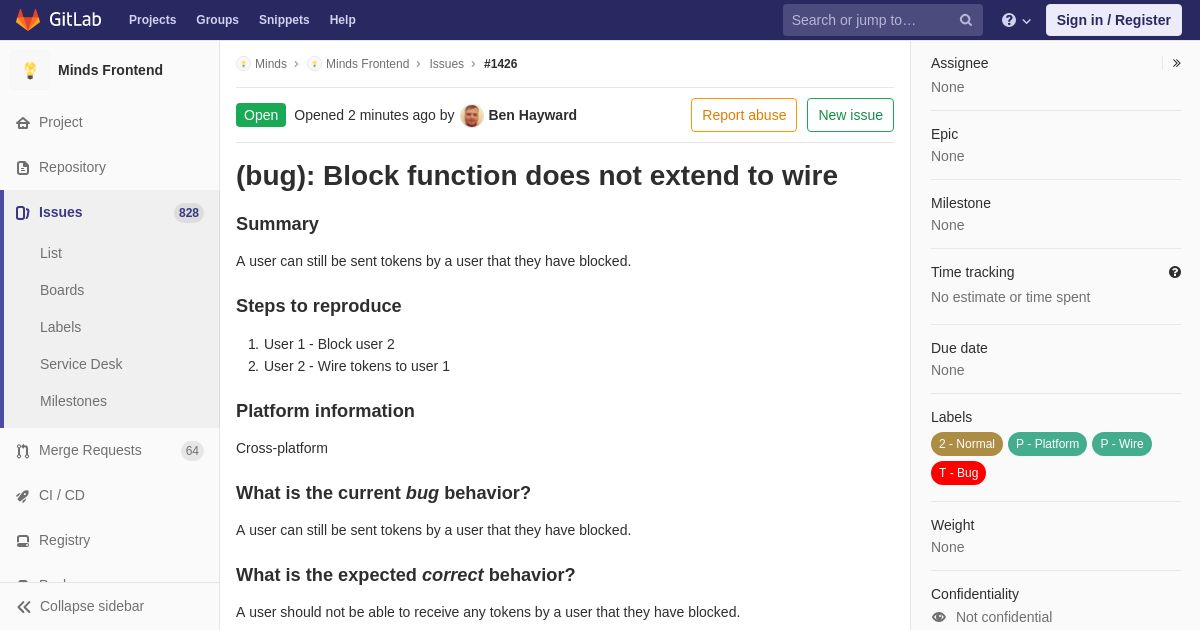
Task: Open the Snippets menu item
Action: coord(284,20)
